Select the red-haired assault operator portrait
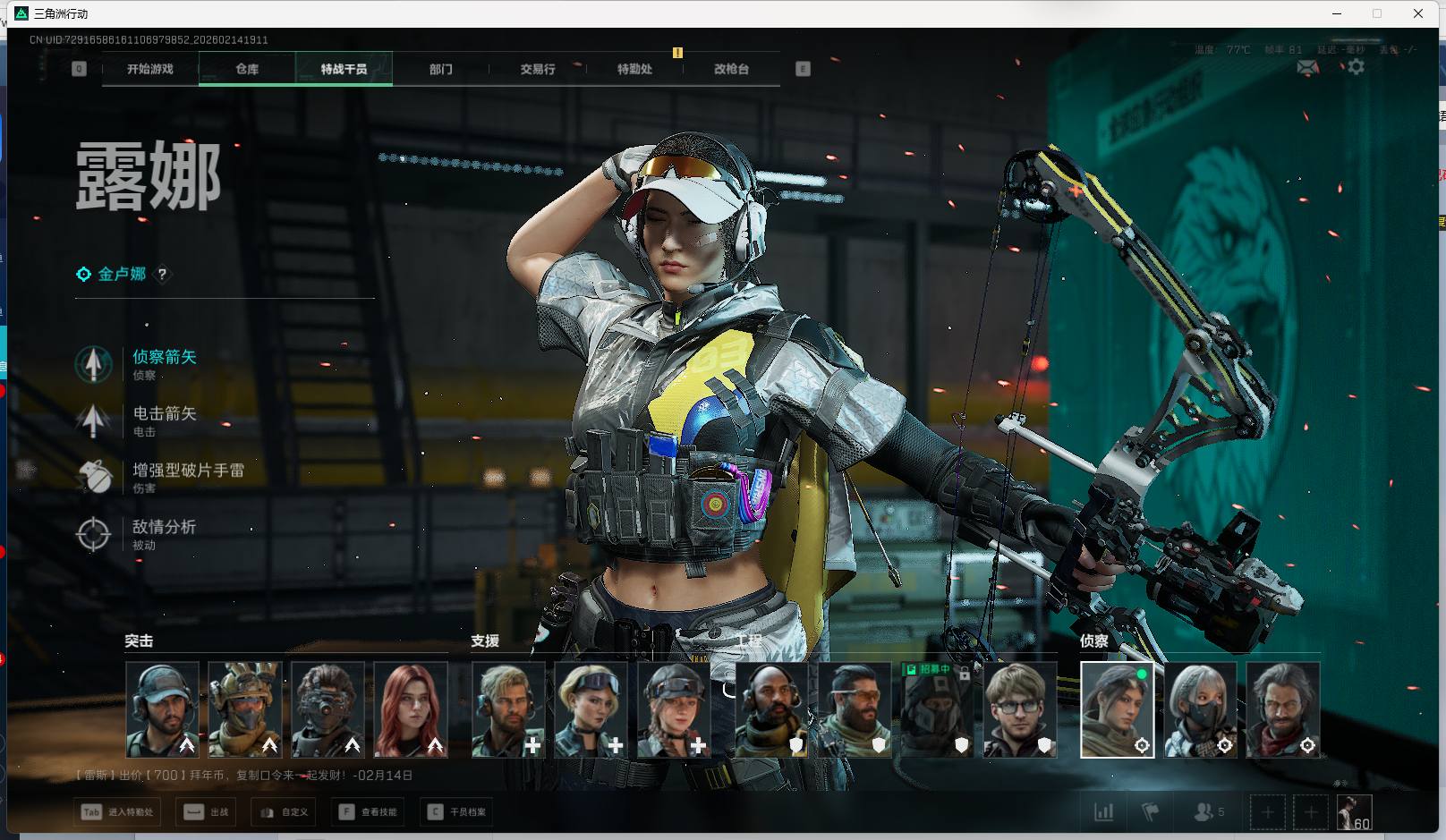Screen dimensions: 1446x840 pos(410,709)
